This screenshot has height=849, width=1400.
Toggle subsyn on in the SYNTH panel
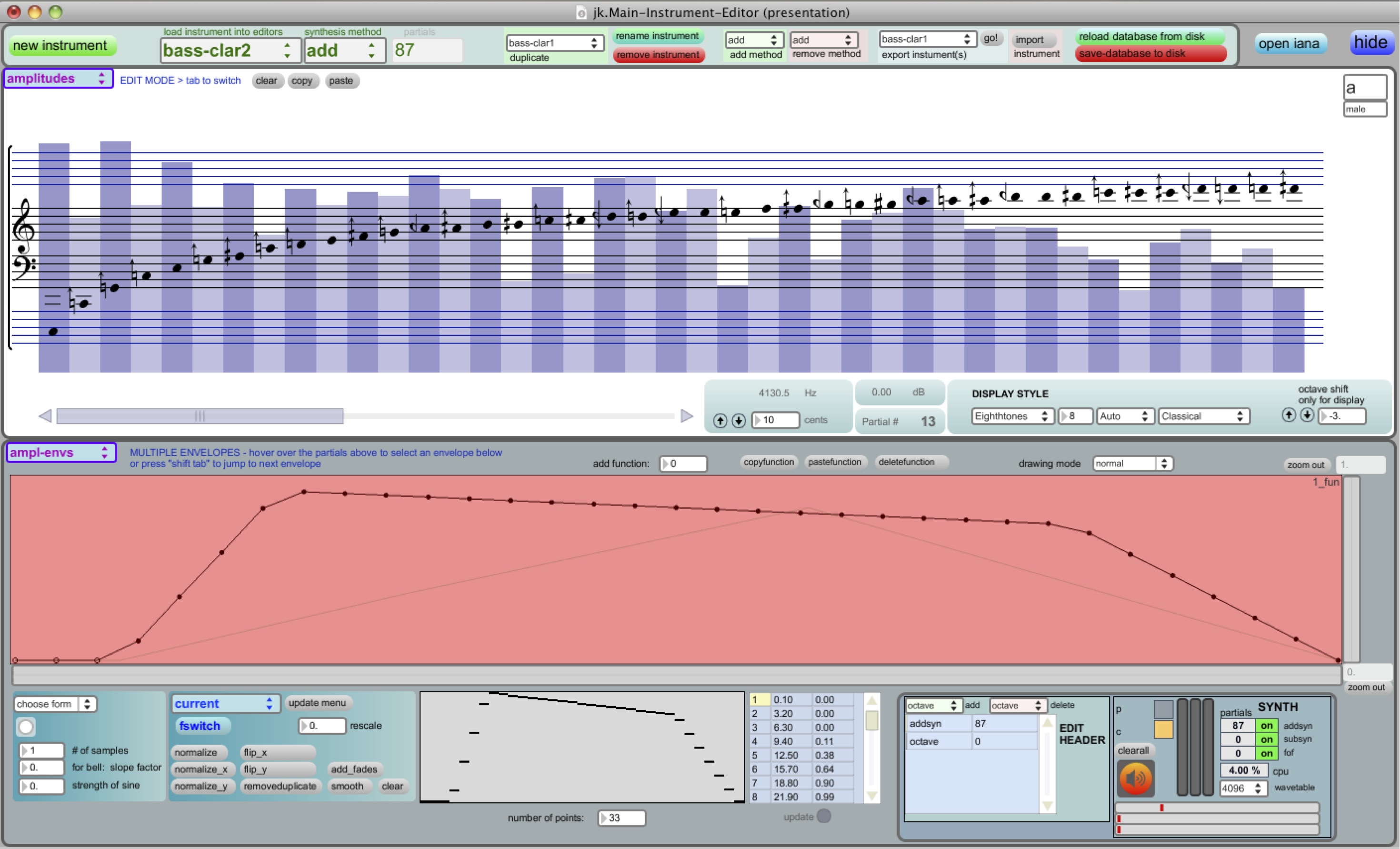click(1267, 739)
